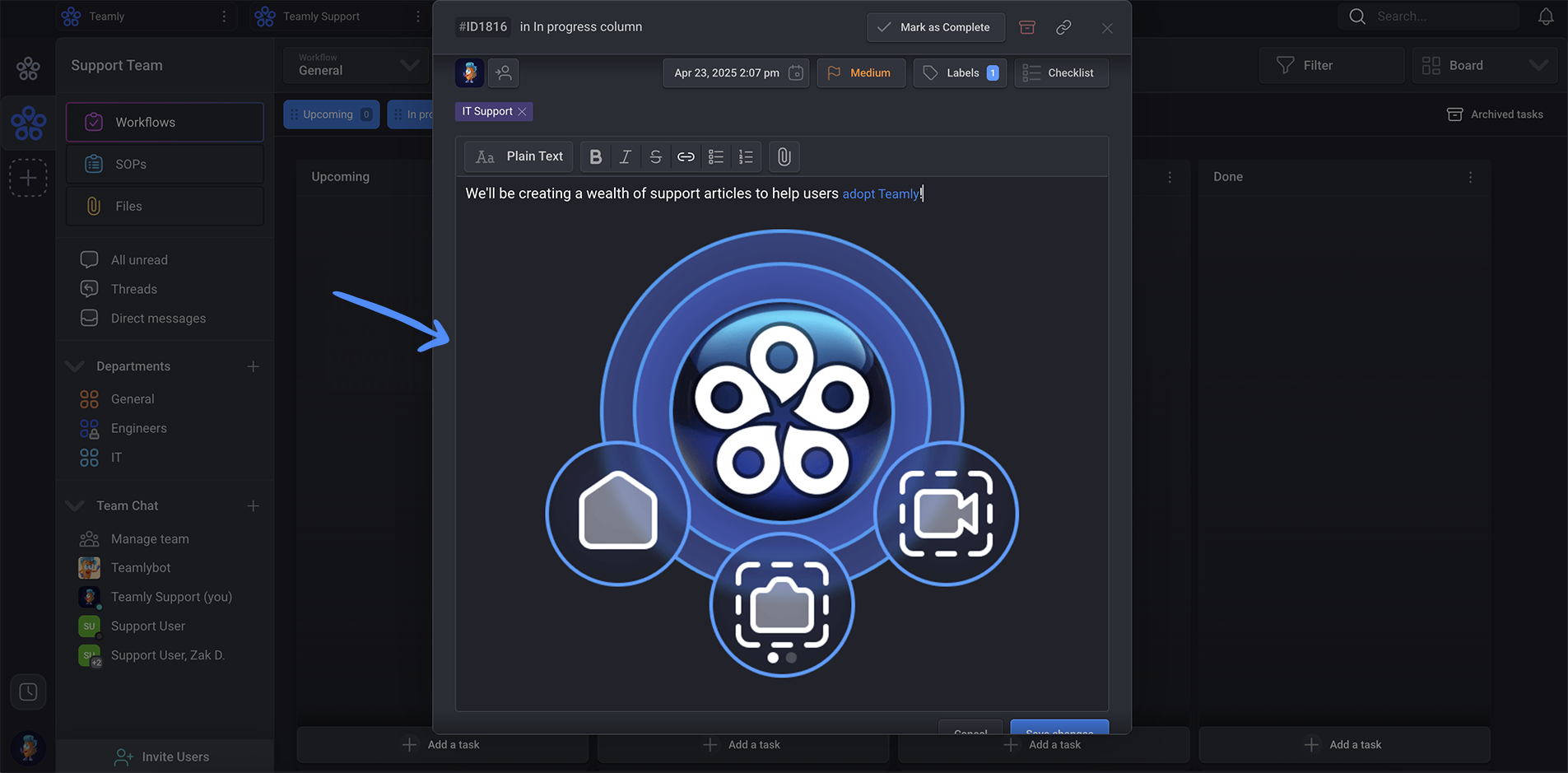Open the Filter button
Viewport: 1568px width, 773px height.
[x=1331, y=65]
